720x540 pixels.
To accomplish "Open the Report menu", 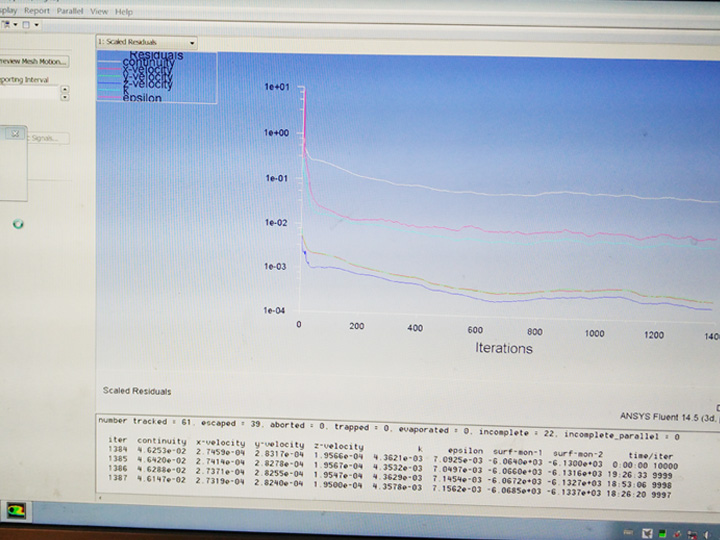I will tap(36, 11).
